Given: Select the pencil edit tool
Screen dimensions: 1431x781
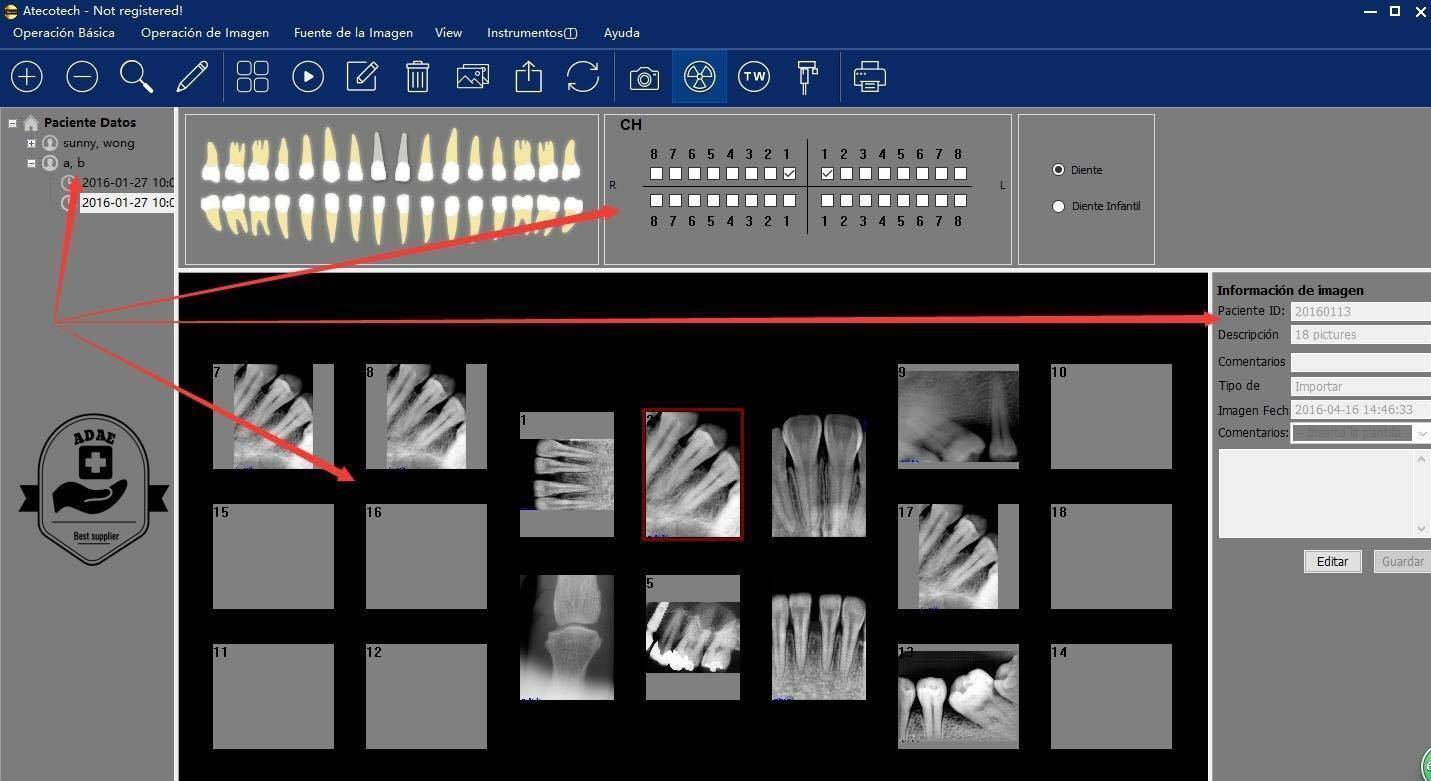Looking at the screenshot, I should (192, 77).
